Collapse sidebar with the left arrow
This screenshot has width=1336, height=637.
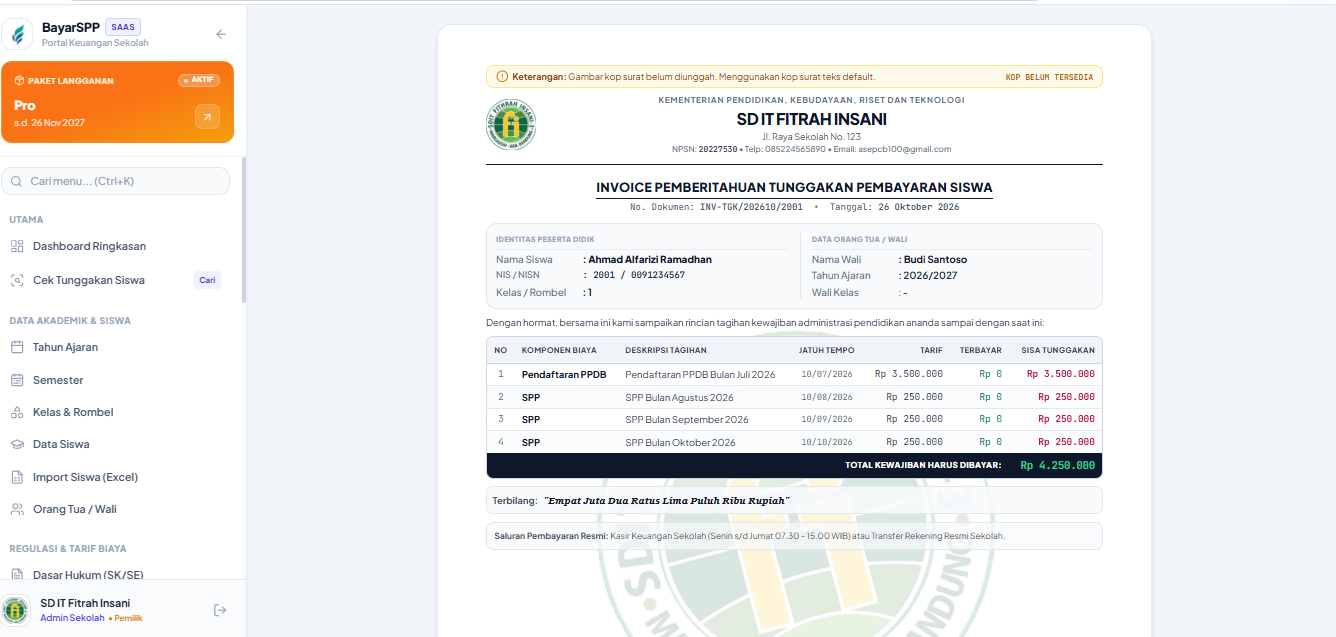pyautogui.click(x=221, y=34)
